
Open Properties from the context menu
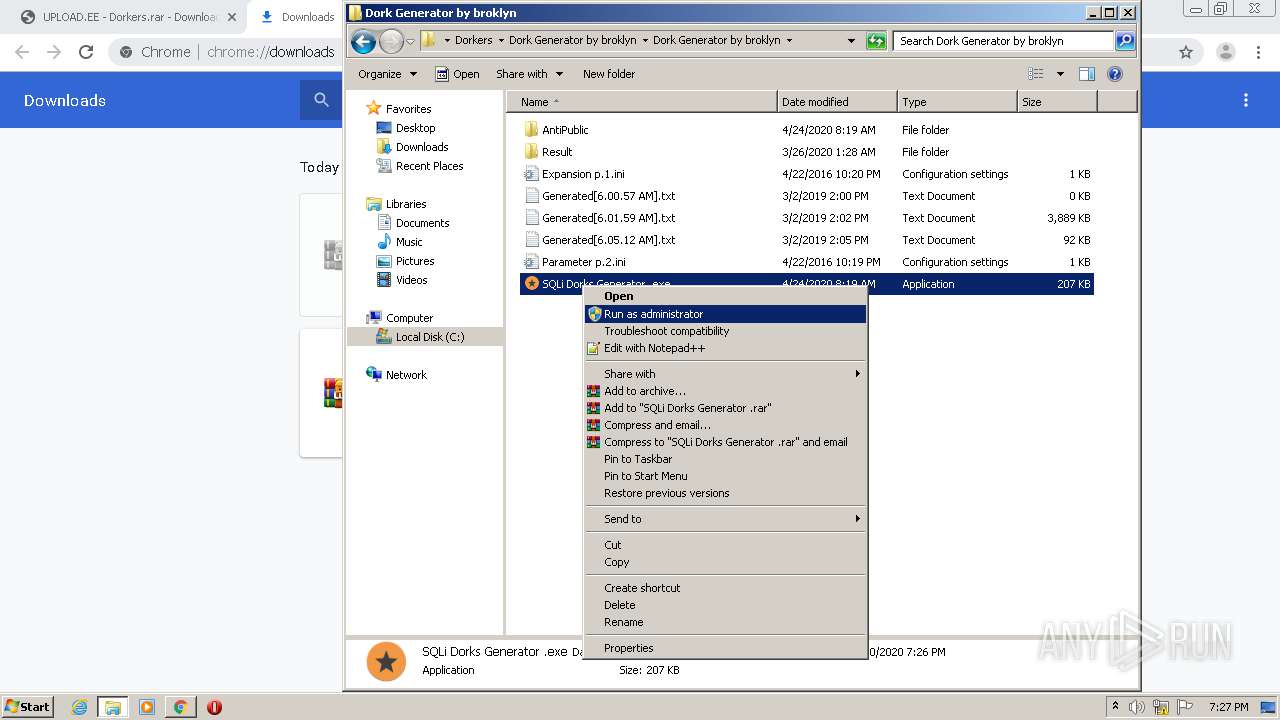click(725, 648)
